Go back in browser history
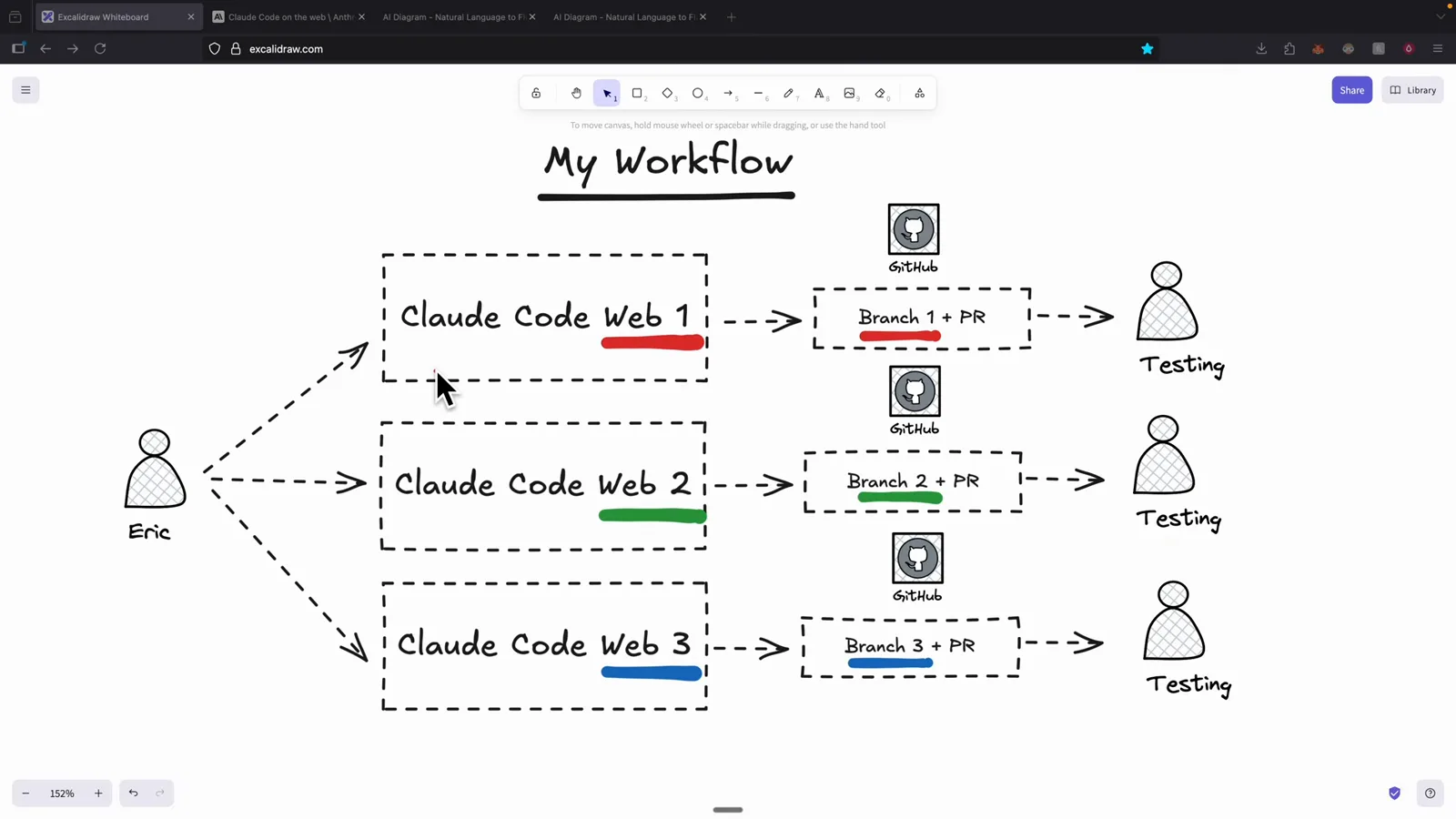 point(45,49)
